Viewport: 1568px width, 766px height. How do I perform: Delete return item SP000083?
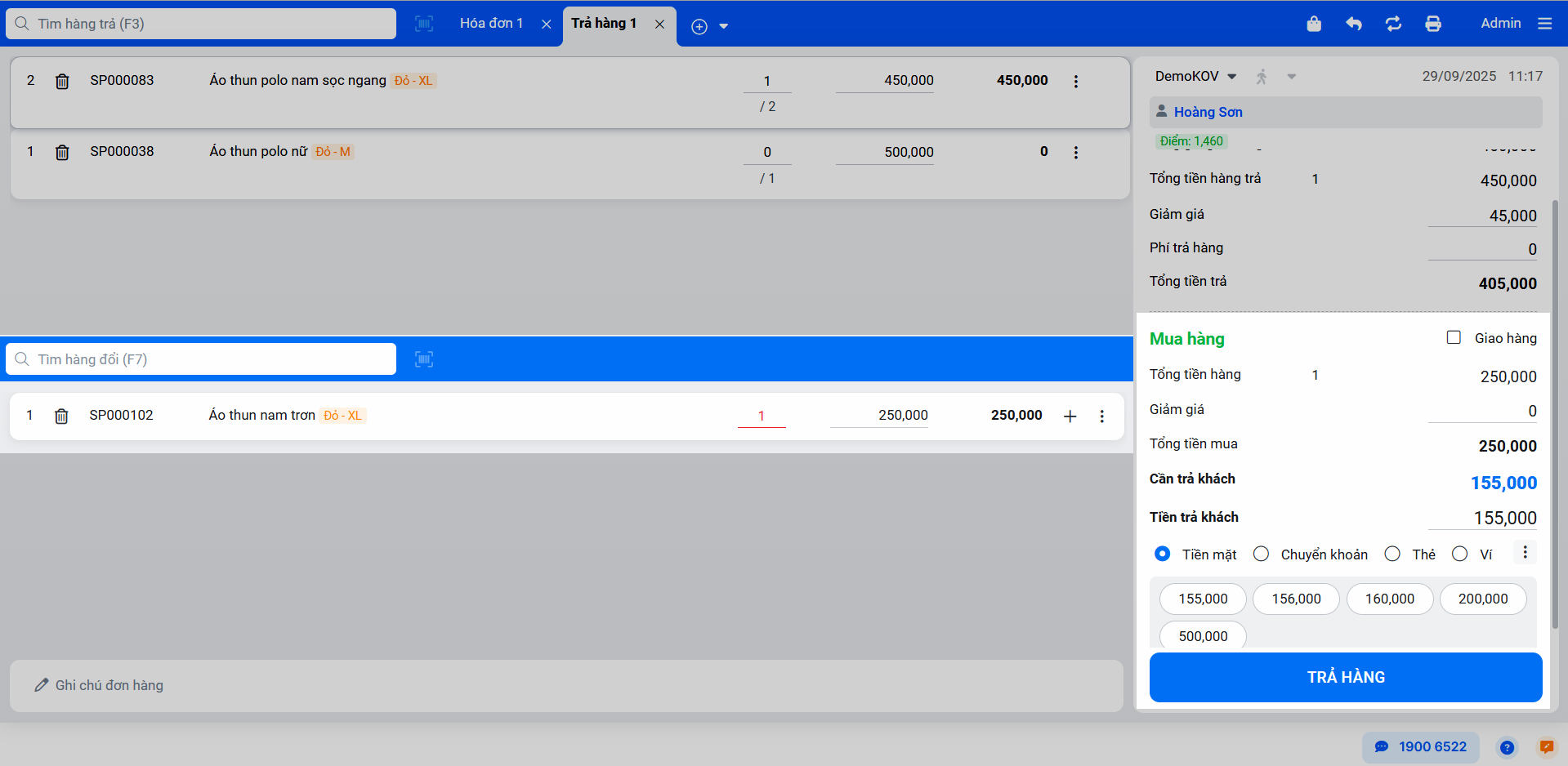(x=62, y=81)
